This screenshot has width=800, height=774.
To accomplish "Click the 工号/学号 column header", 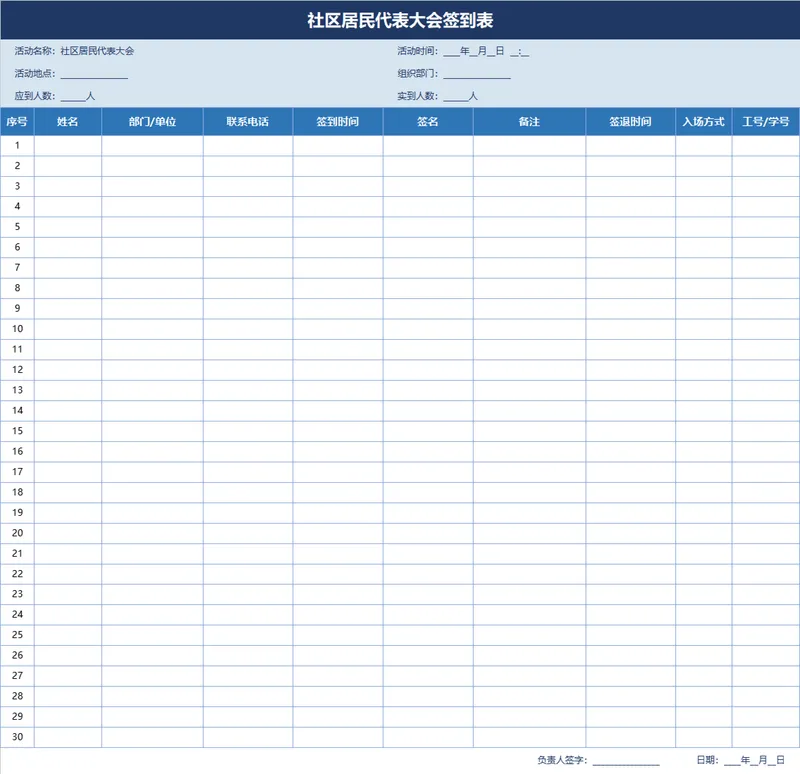I will (x=765, y=121).
